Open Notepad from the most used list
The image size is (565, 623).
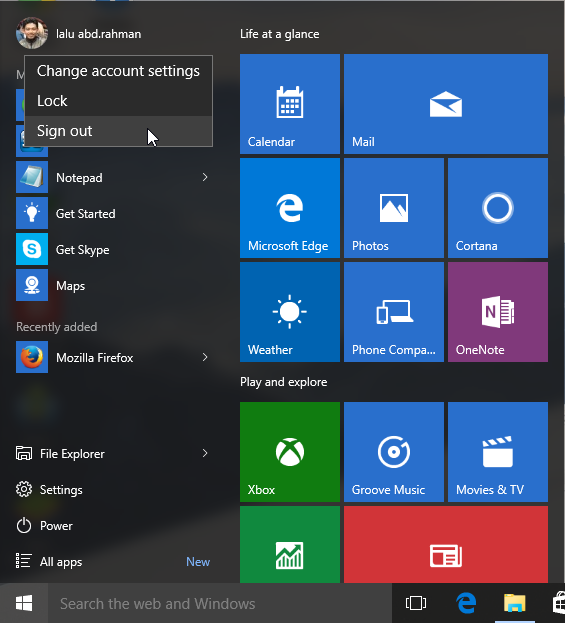[79, 178]
